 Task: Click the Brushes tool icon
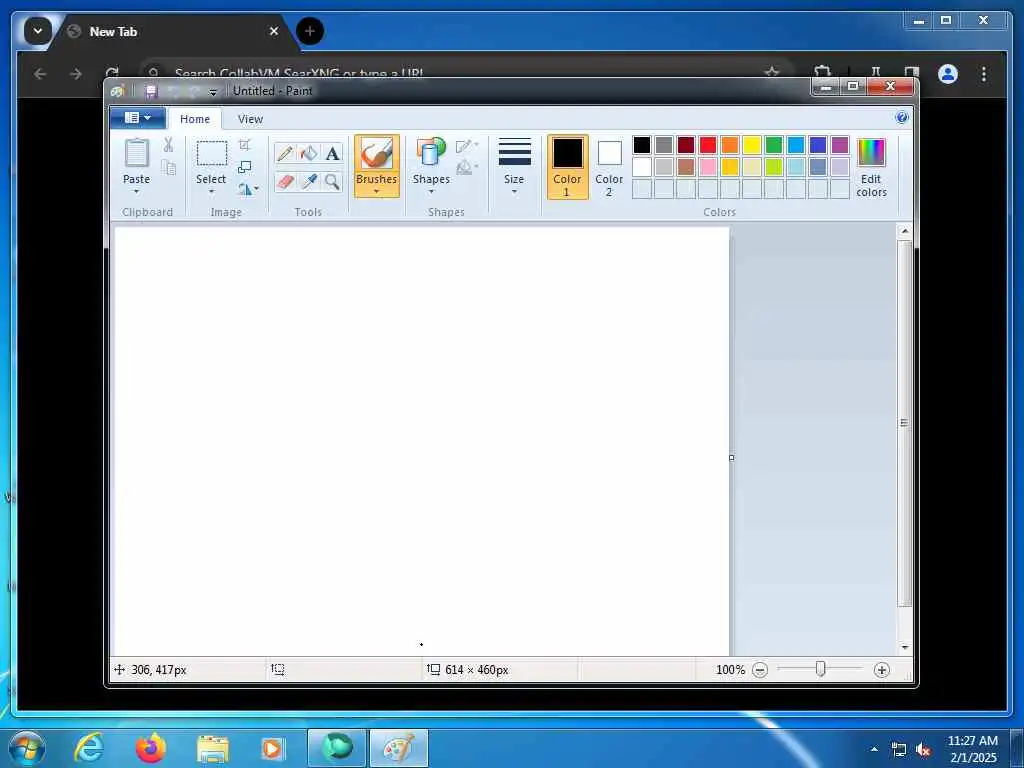click(377, 155)
